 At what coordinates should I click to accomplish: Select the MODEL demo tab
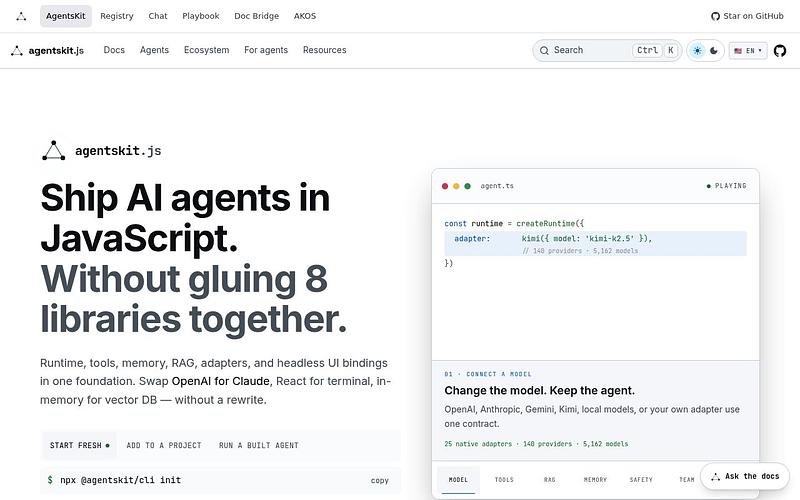(458, 480)
